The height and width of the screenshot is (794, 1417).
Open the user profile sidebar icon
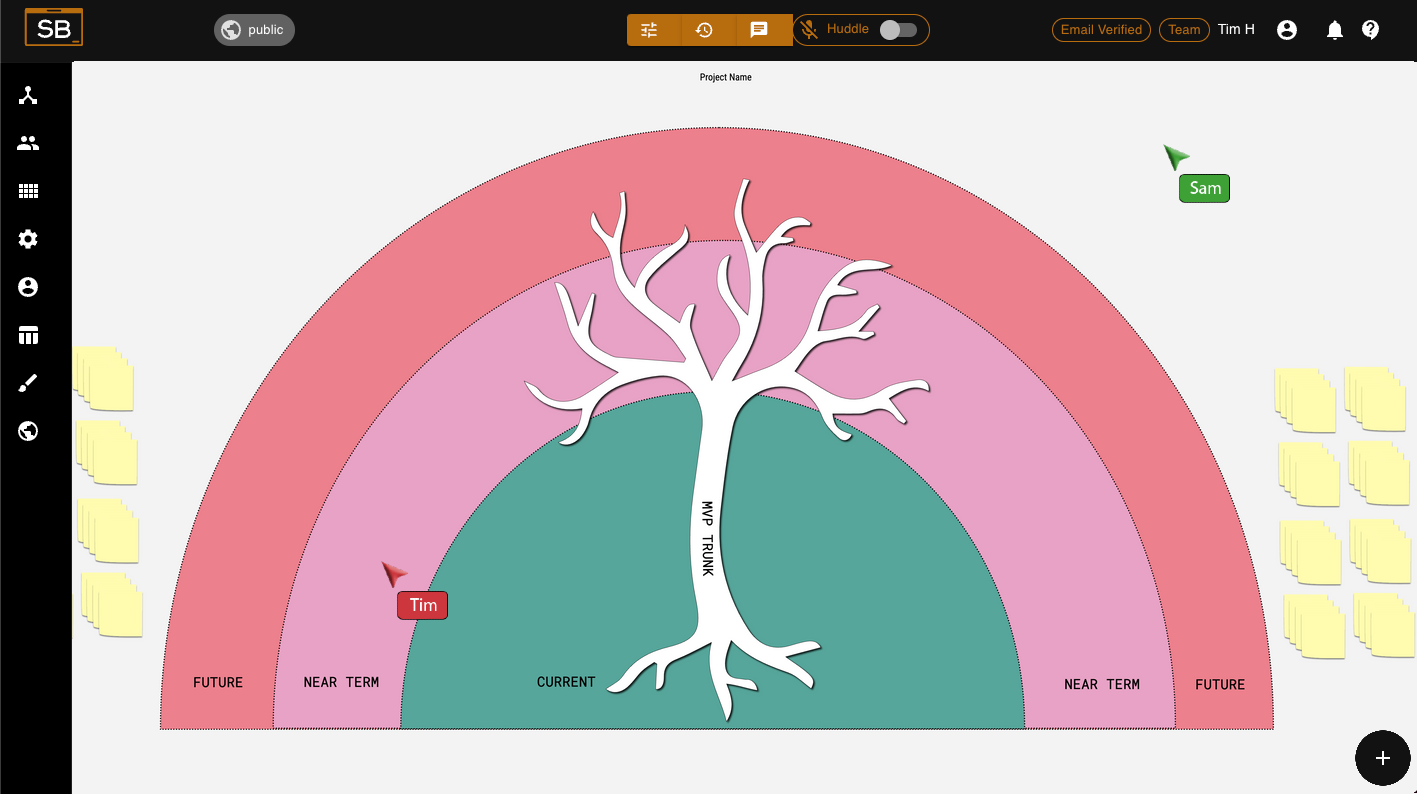[27, 287]
